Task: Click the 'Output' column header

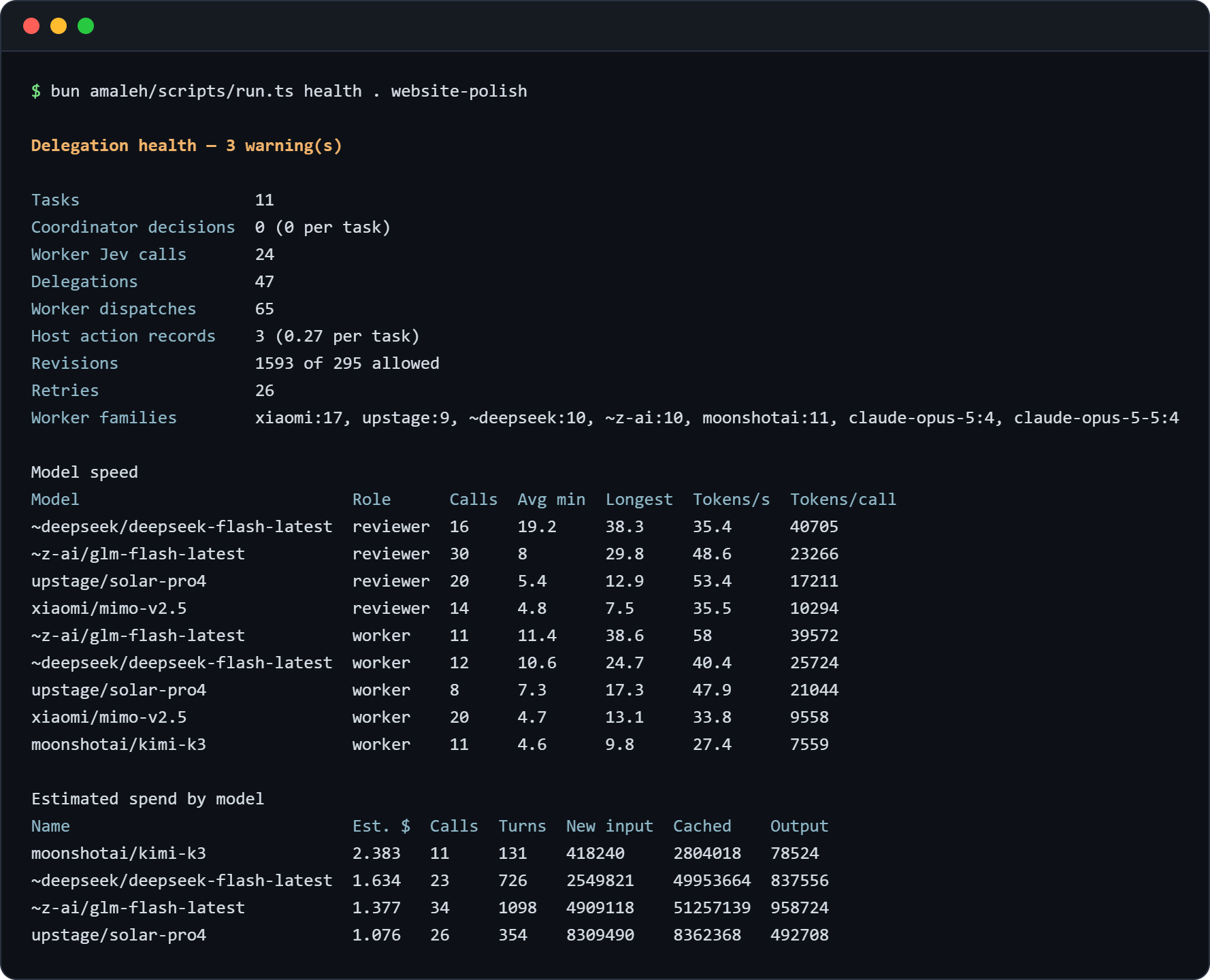Action: coord(800,826)
